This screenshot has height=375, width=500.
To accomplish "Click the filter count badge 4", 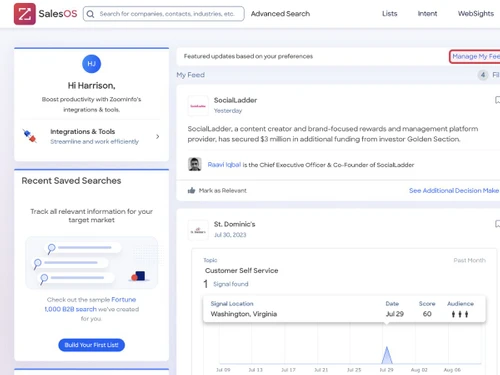I will pos(483,75).
